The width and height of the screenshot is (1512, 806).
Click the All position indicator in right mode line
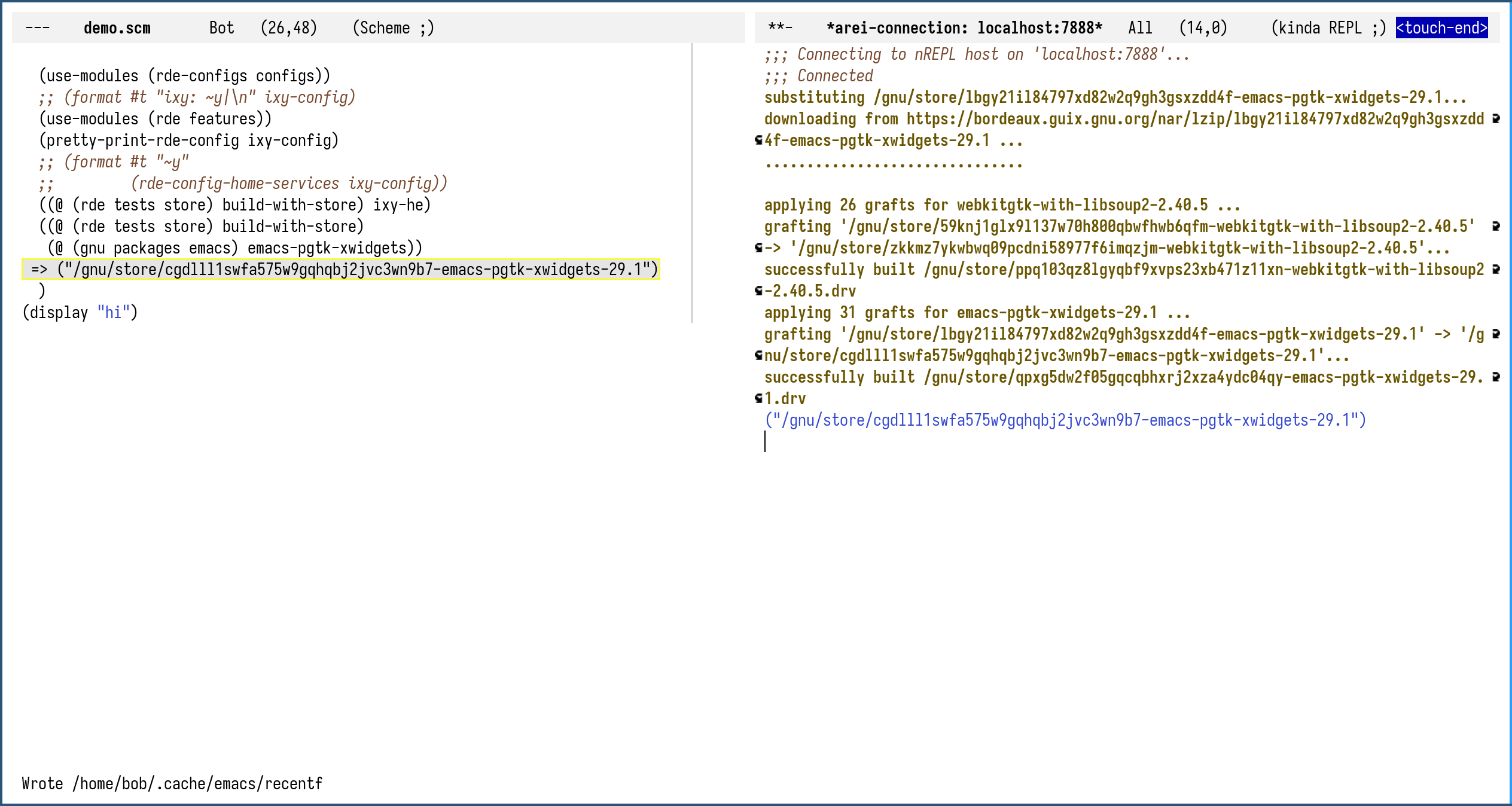(1140, 28)
